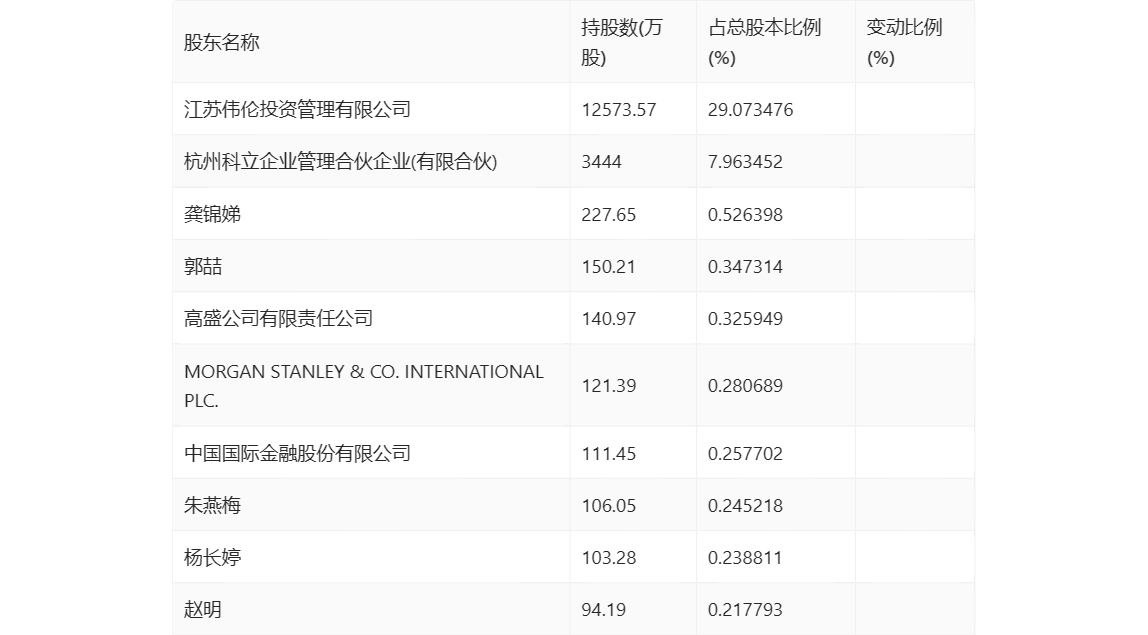Select the percentage 7.963452
The image size is (1148, 635).
pyautogui.click(x=745, y=162)
